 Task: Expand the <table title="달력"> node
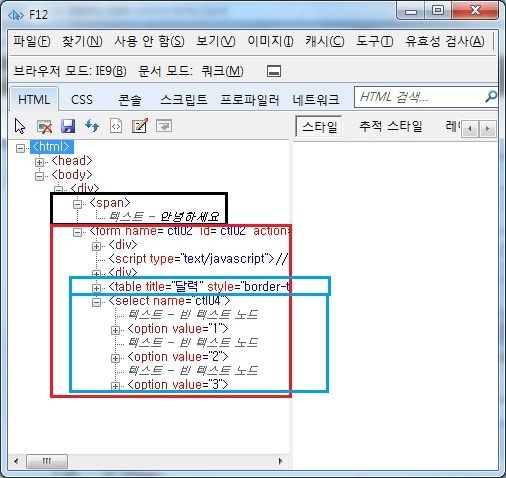pos(96,288)
